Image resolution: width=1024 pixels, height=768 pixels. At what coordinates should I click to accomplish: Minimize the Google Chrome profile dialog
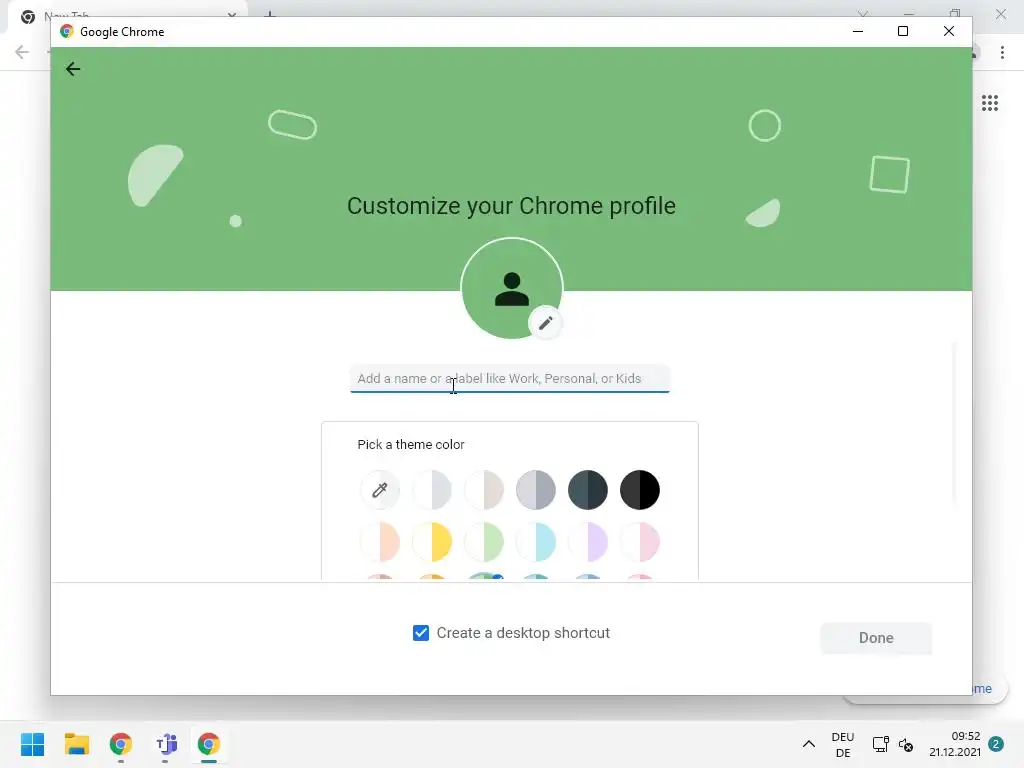tap(857, 31)
